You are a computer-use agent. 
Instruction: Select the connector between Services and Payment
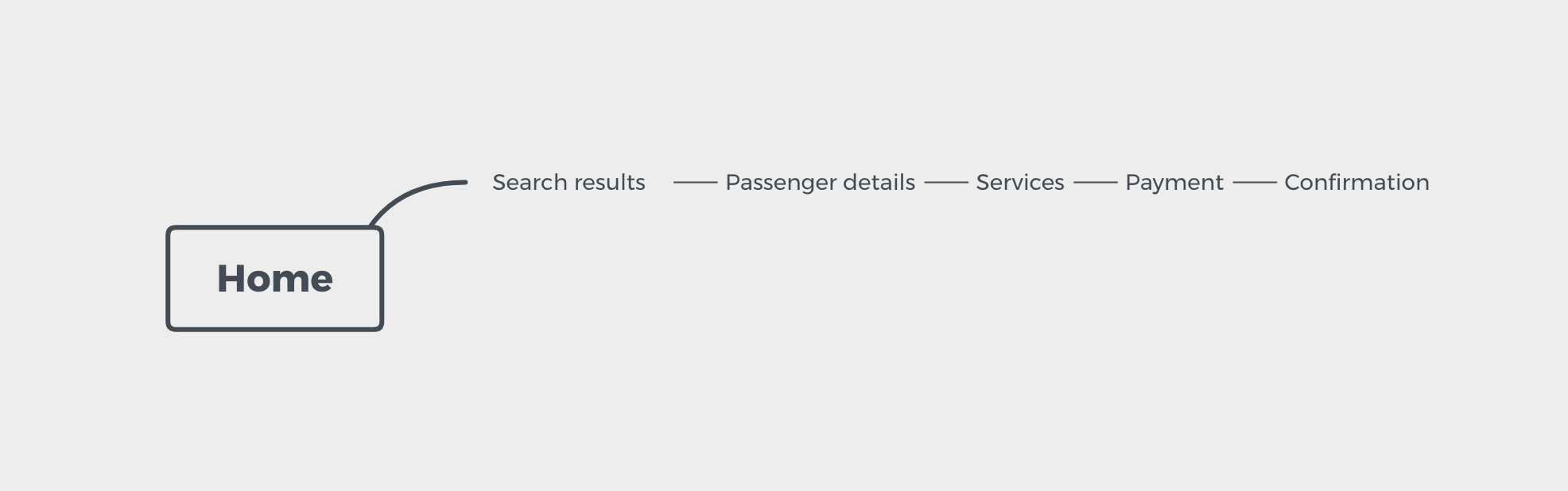[x=1095, y=183]
